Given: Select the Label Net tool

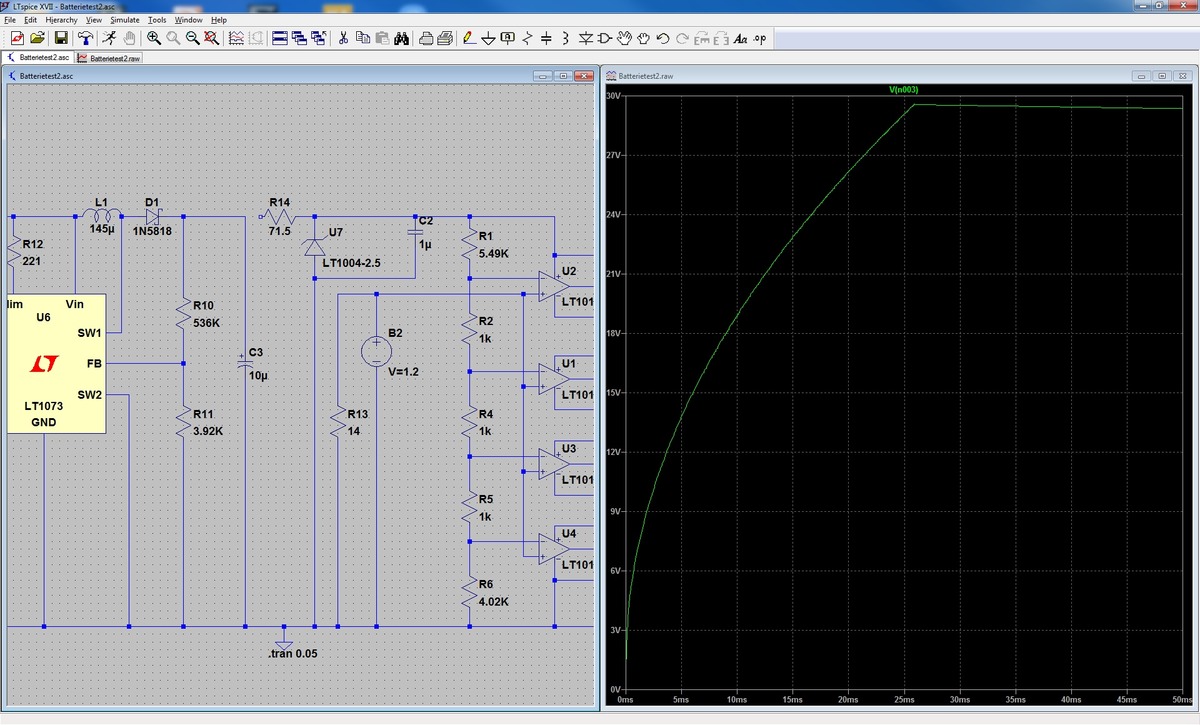Looking at the screenshot, I should pos(508,38).
